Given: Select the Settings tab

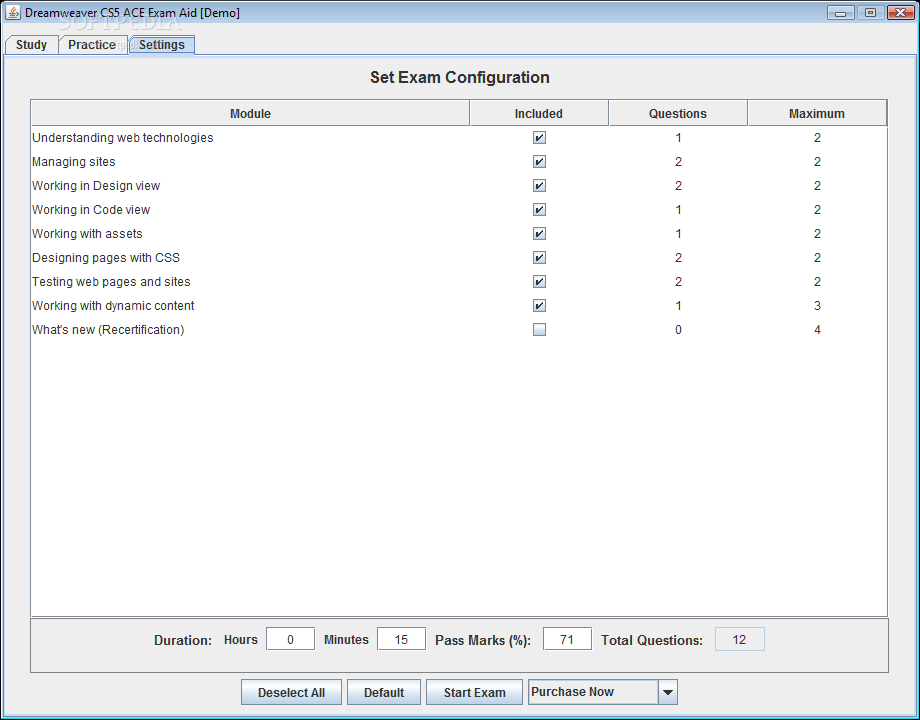Looking at the screenshot, I should coord(161,45).
